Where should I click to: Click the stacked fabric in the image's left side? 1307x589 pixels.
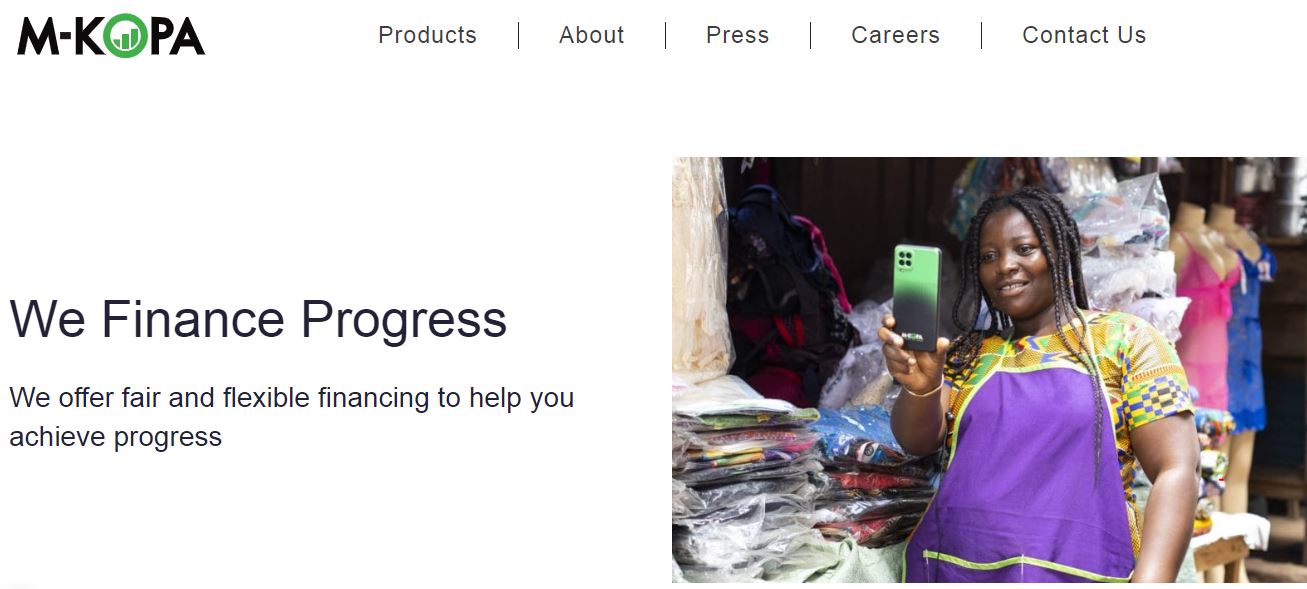(x=760, y=470)
